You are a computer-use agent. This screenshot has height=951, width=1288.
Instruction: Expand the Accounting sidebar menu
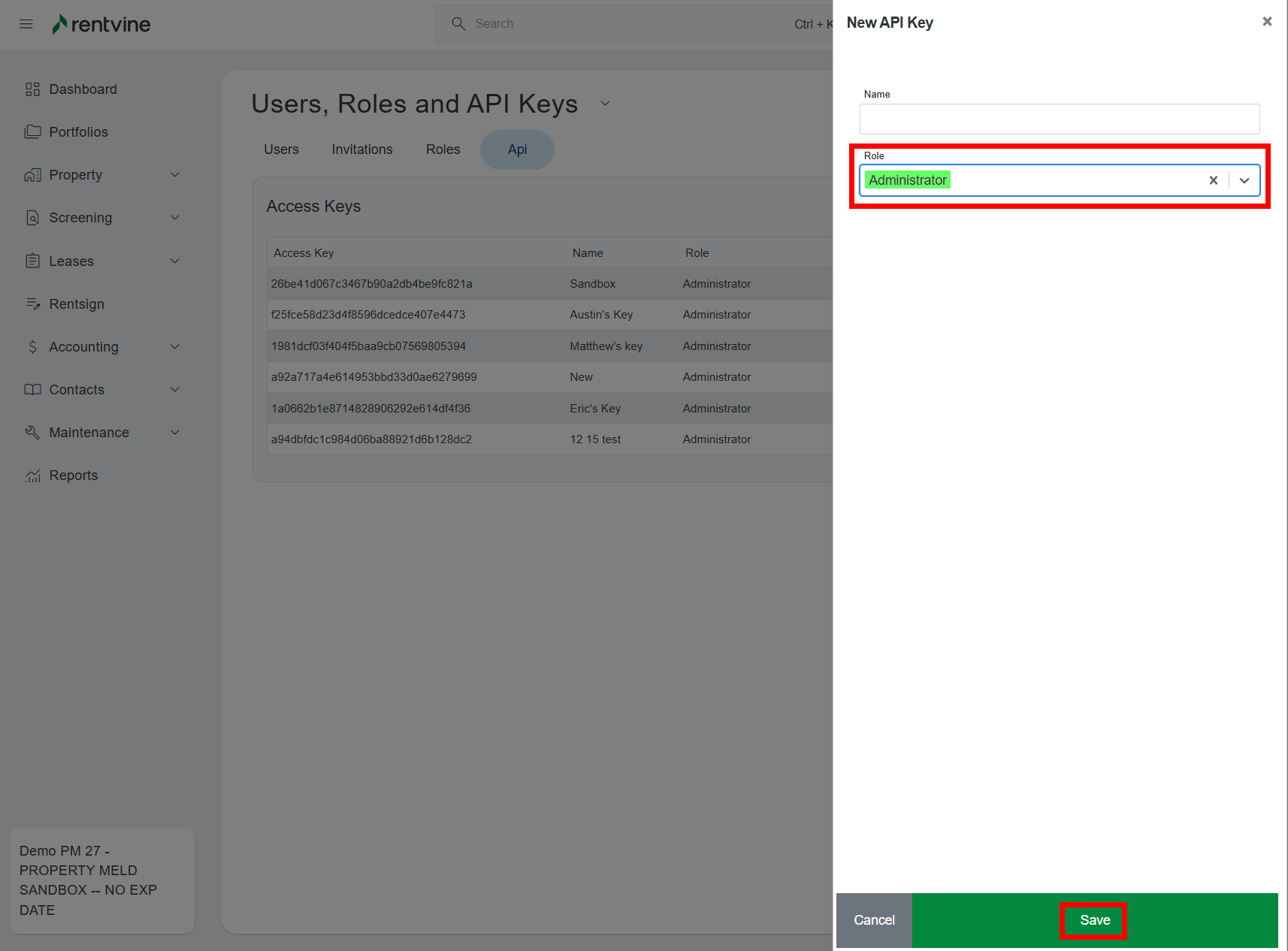[175, 347]
